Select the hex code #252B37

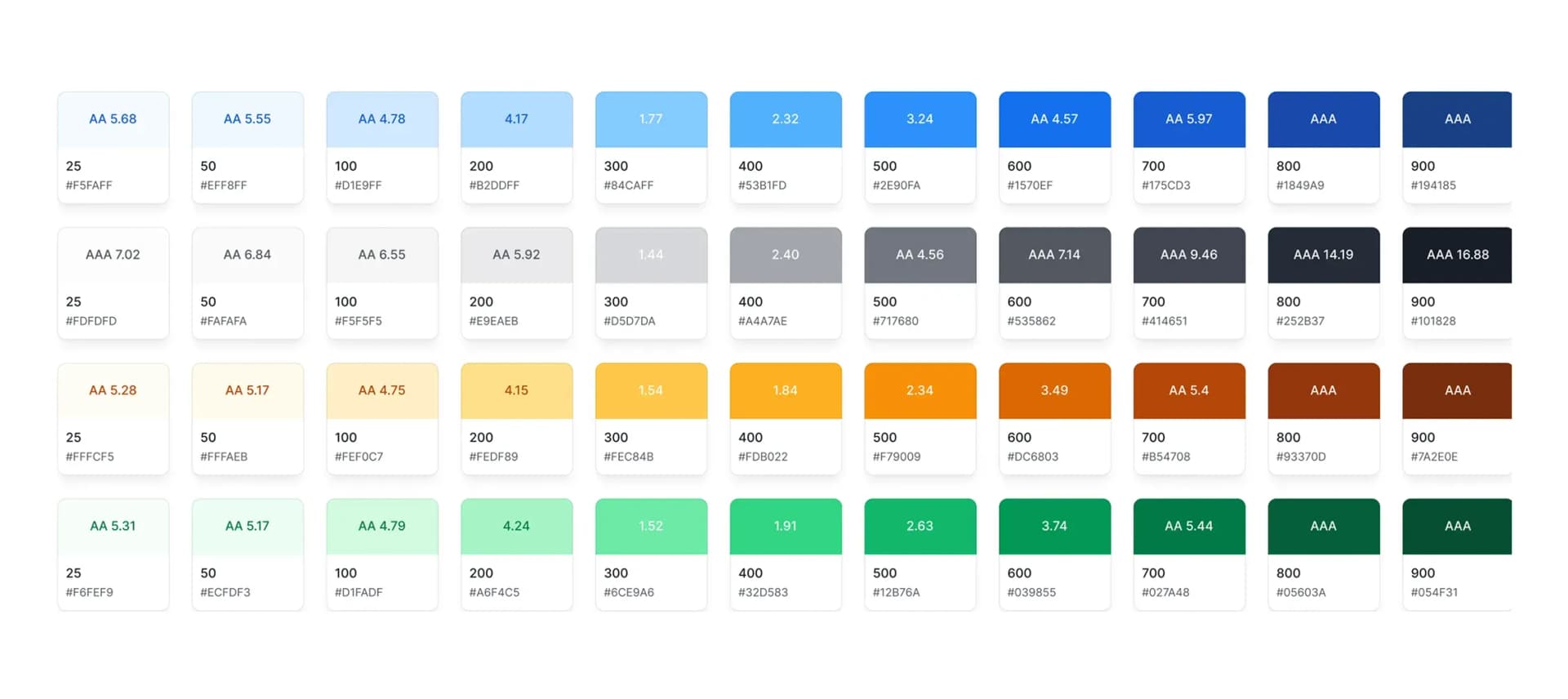(x=1300, y=321)
